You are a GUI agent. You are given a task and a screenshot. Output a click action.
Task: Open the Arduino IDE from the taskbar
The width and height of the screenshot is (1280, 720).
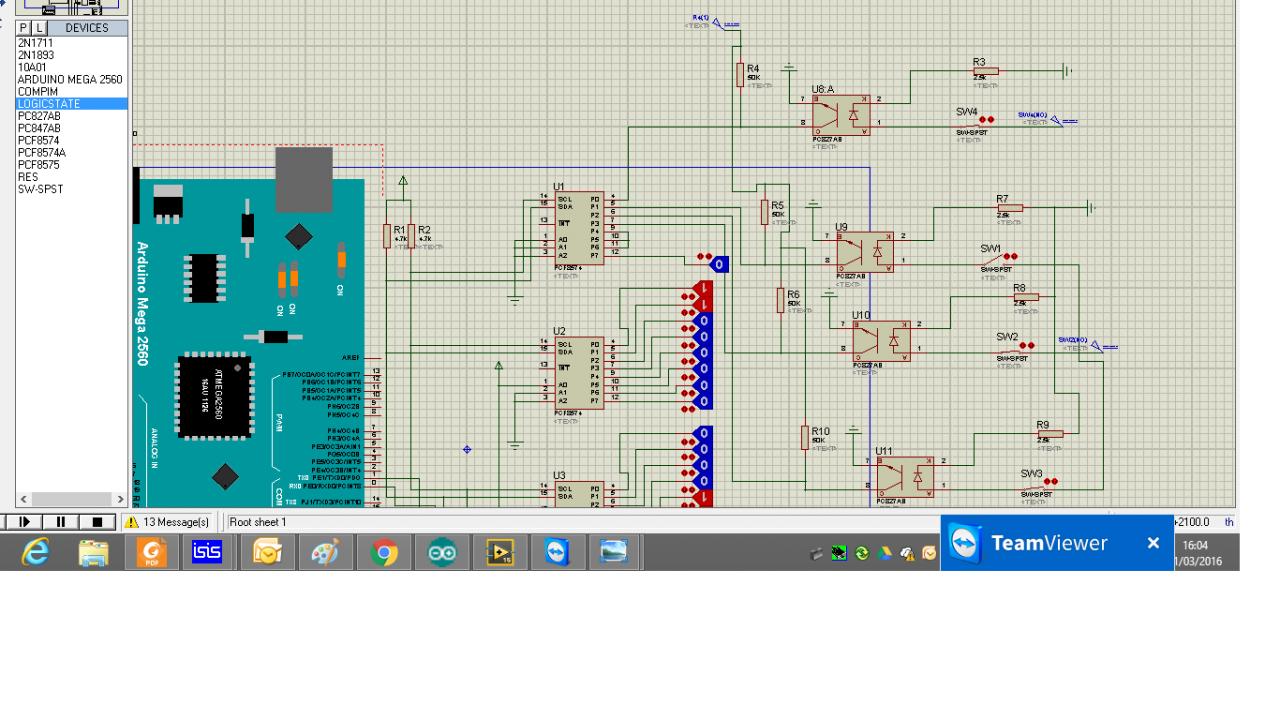tap(442, 552)
